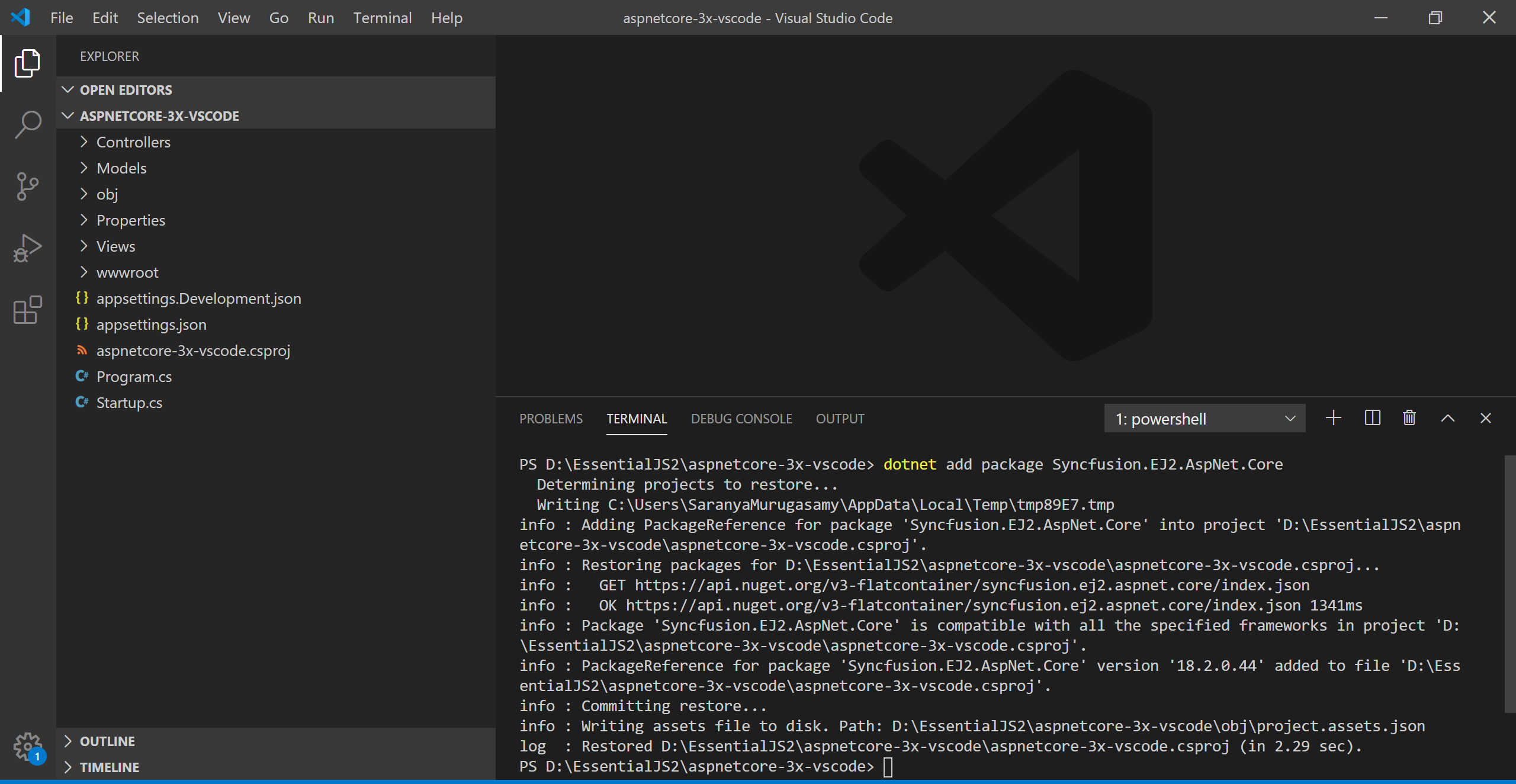Open the Extensions view icon

[x=27, y=310]
